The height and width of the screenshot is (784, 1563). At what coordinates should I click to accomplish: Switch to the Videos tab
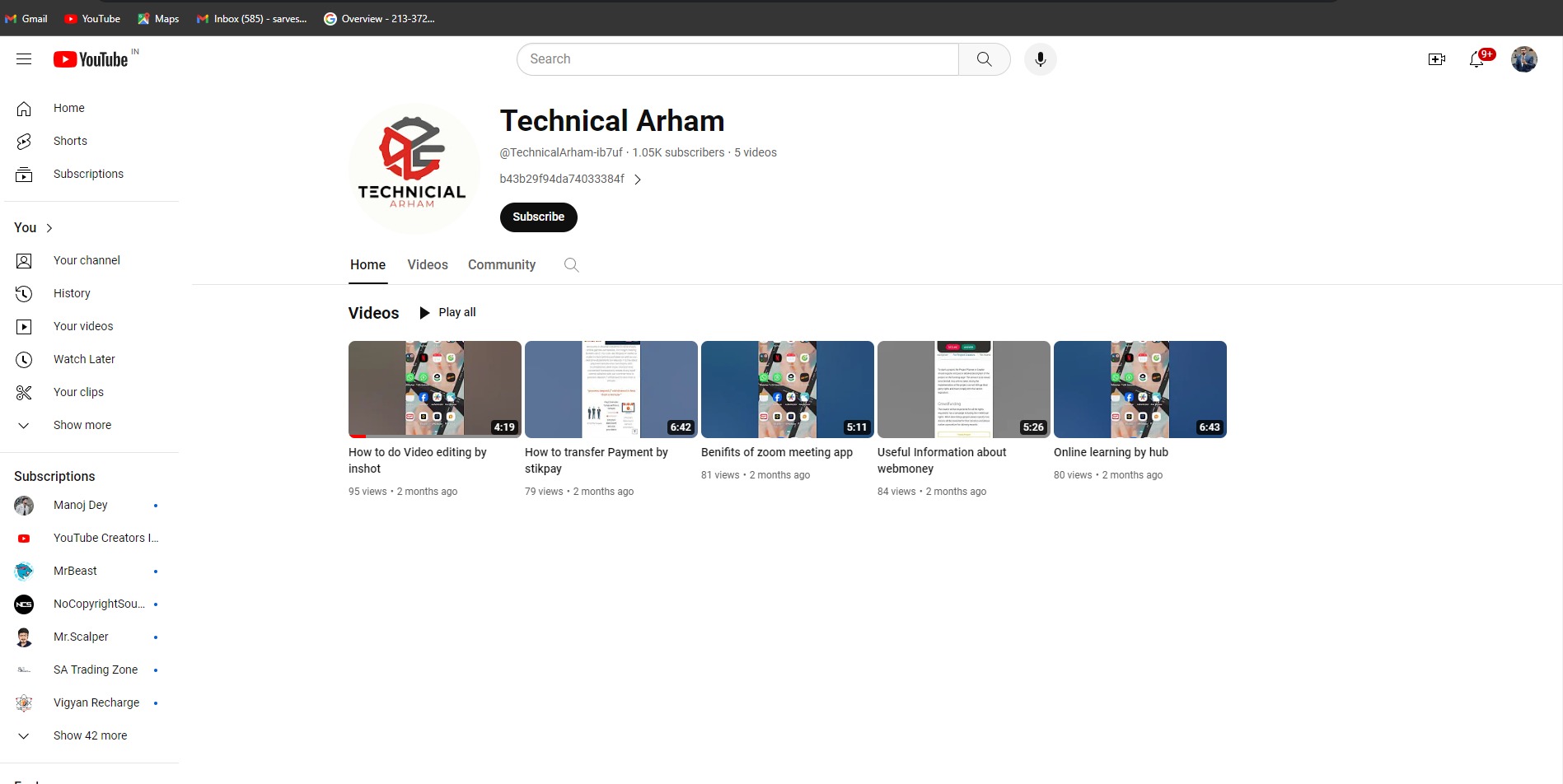coord(428,264)
